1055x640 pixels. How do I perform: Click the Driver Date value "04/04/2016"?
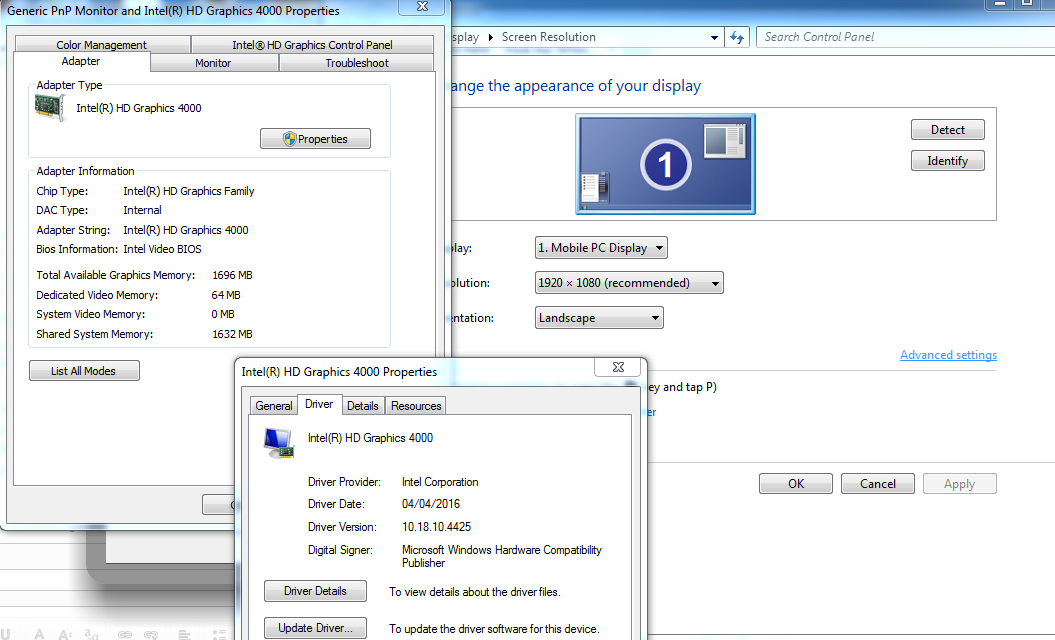[x=431, y=503]
